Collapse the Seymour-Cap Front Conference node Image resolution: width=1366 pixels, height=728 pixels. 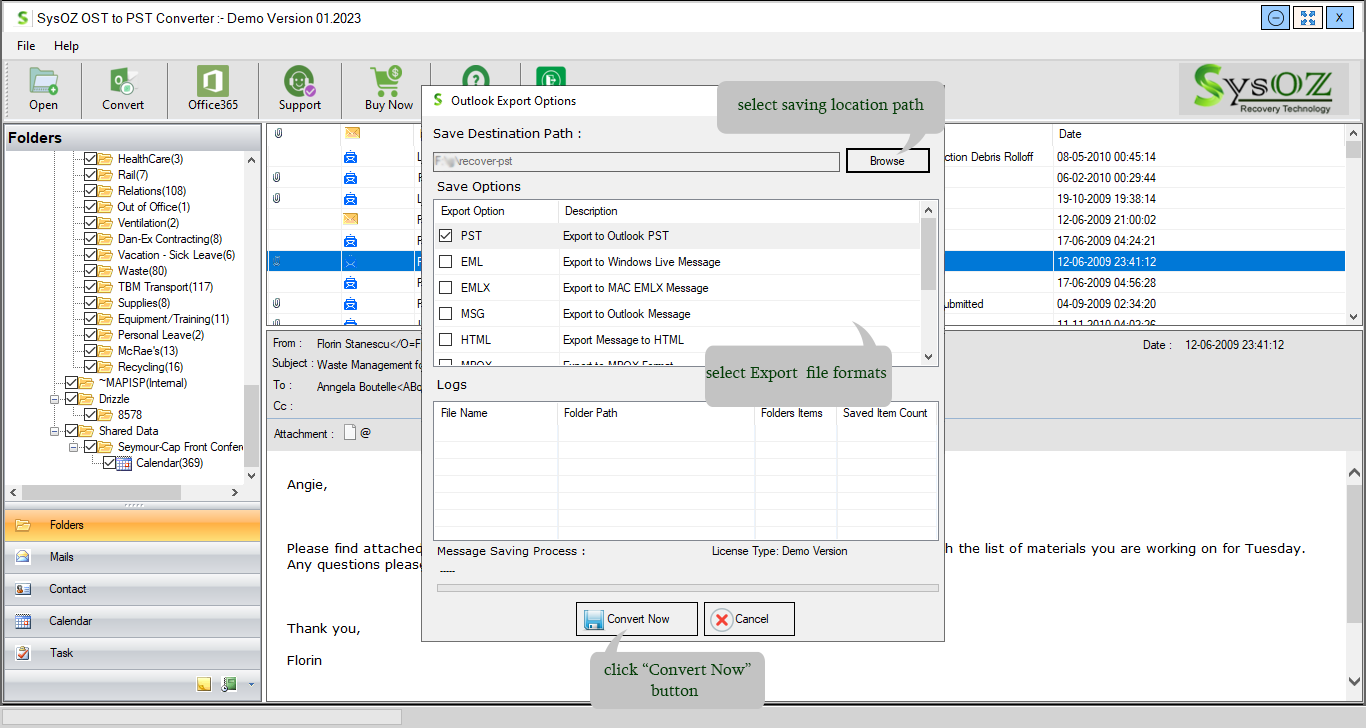click(x=74, y=447)
